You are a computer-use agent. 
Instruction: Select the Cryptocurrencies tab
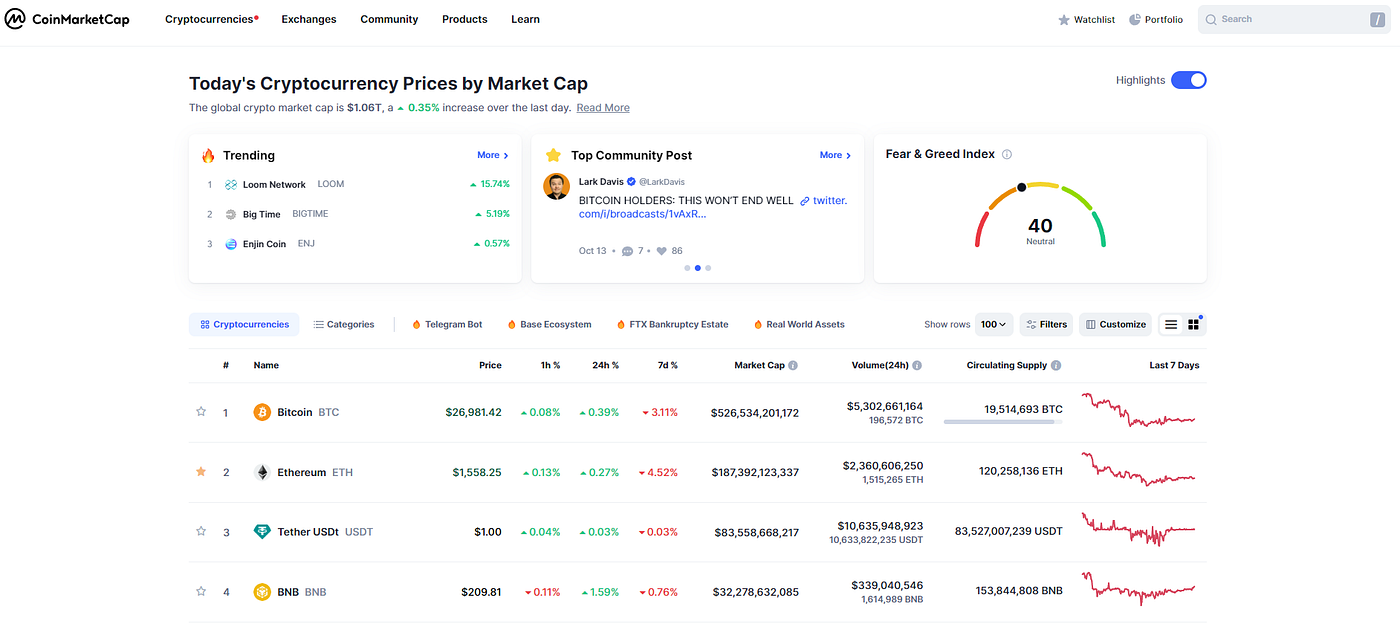pos(244,324)
